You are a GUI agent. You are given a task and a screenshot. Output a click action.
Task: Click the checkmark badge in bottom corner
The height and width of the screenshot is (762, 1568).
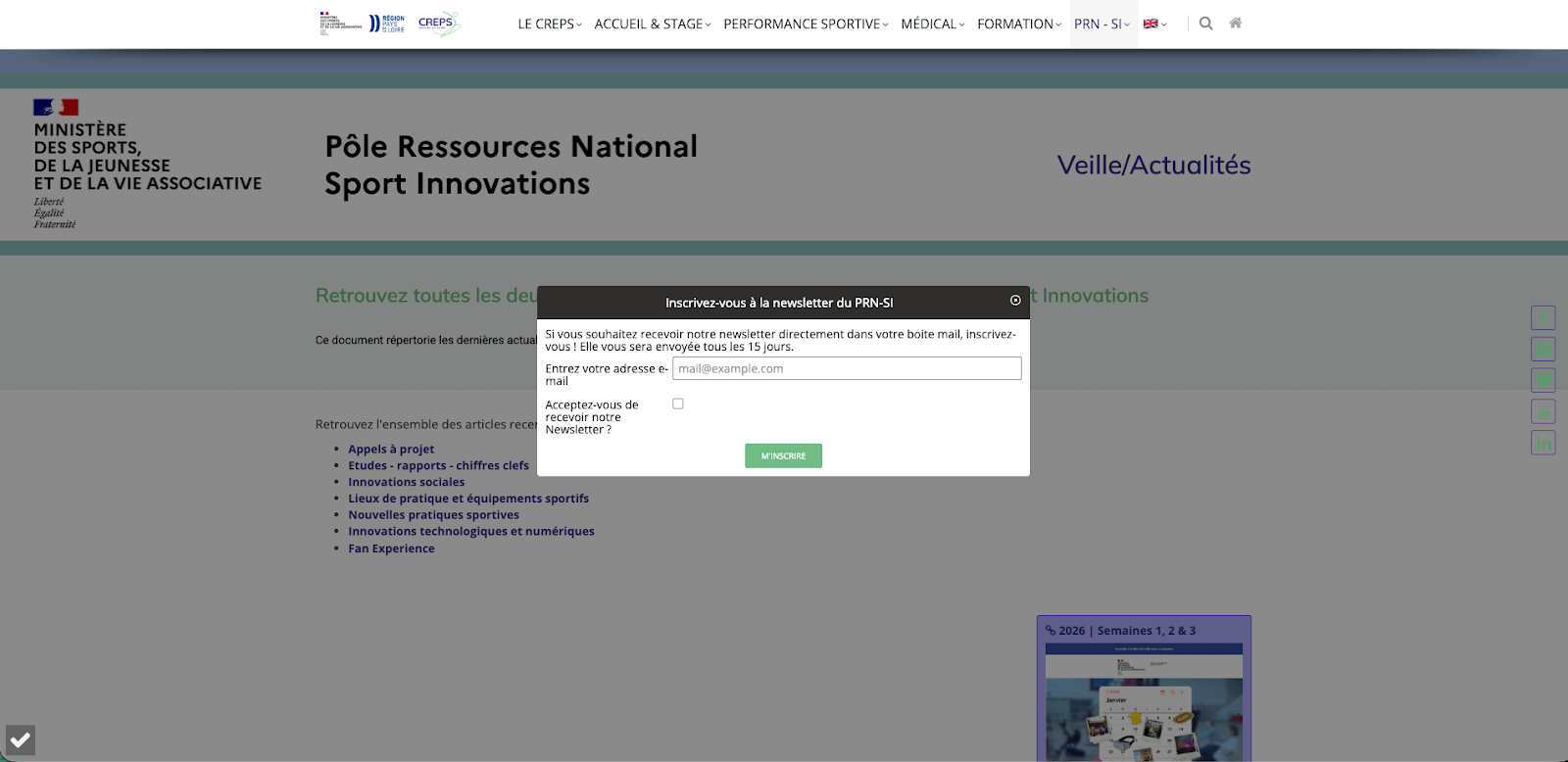[x=21, y=740]
